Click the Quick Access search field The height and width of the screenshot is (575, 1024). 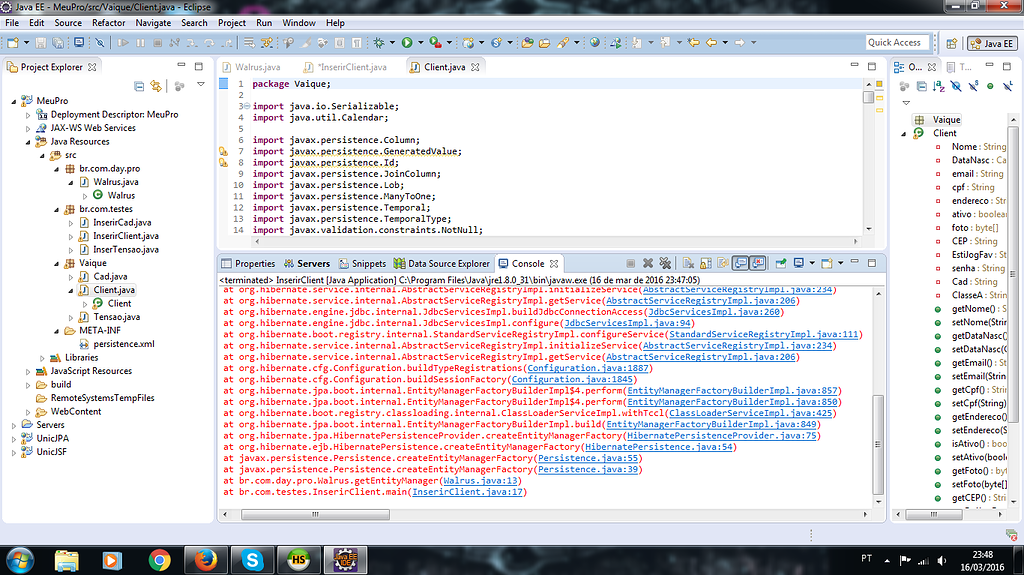coord(894,42)
